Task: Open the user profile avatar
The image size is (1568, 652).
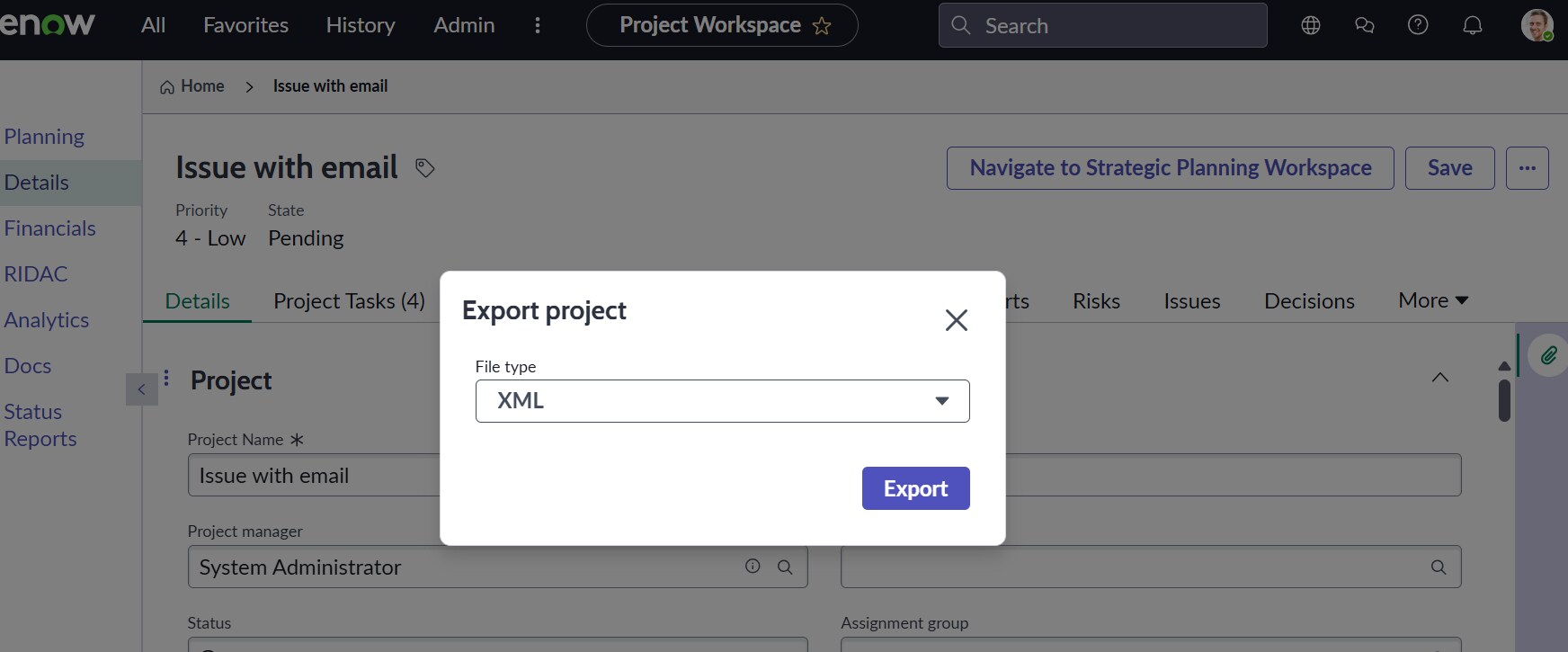Action: (1537, 25)
